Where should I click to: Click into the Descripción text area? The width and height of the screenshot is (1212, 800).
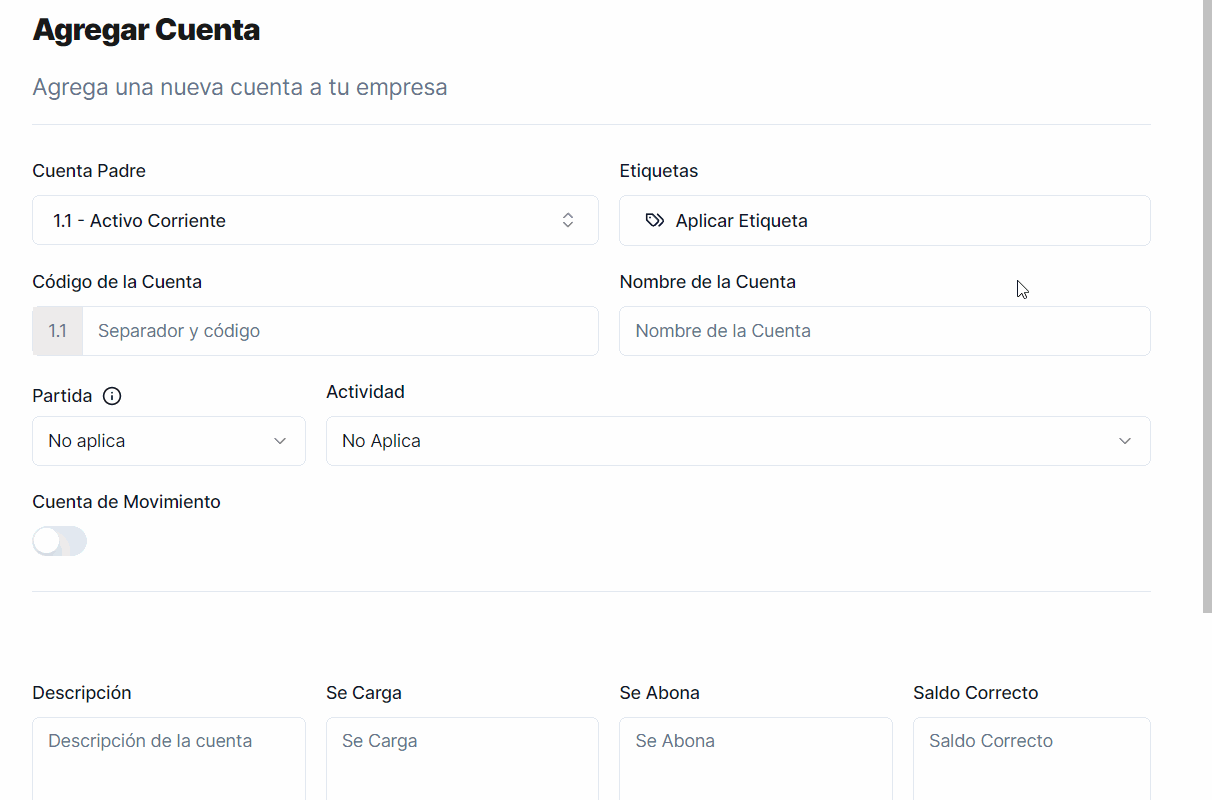168,760
